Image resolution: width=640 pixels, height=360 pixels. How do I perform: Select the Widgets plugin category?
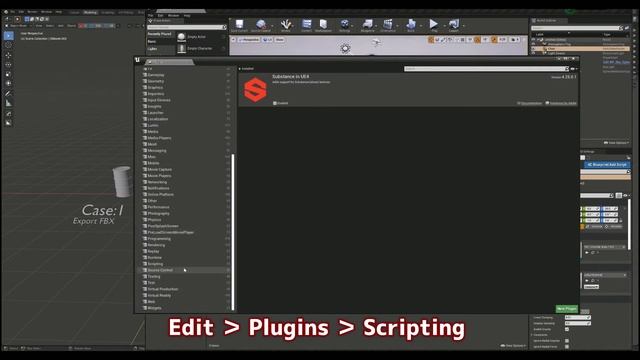point(154,308)
